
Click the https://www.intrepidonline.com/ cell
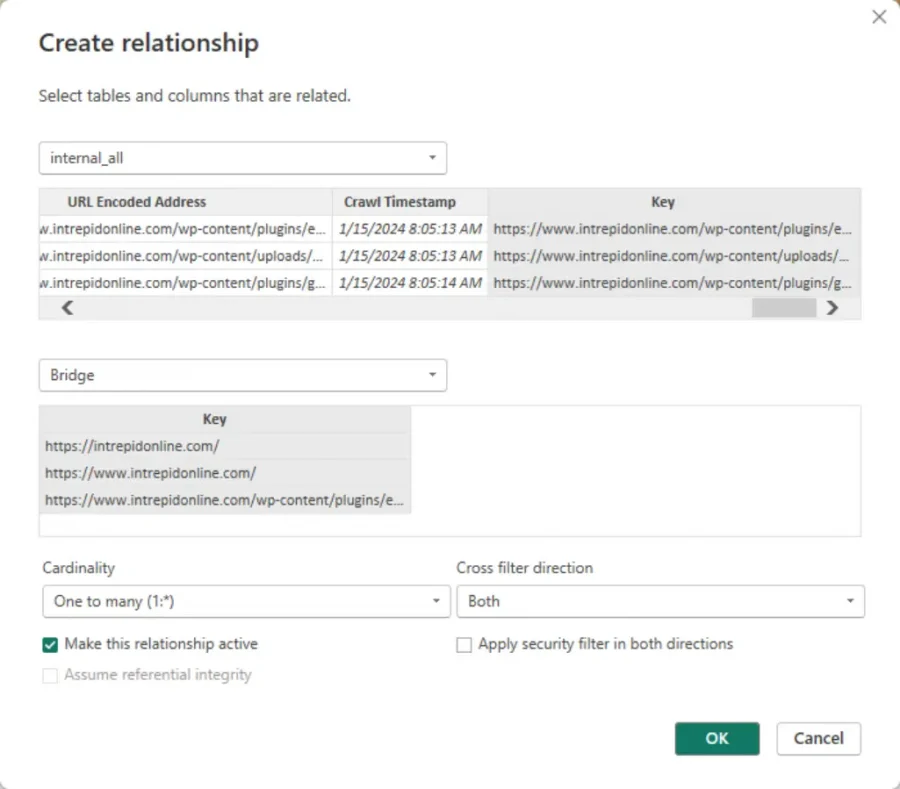[x=224, y=473]
